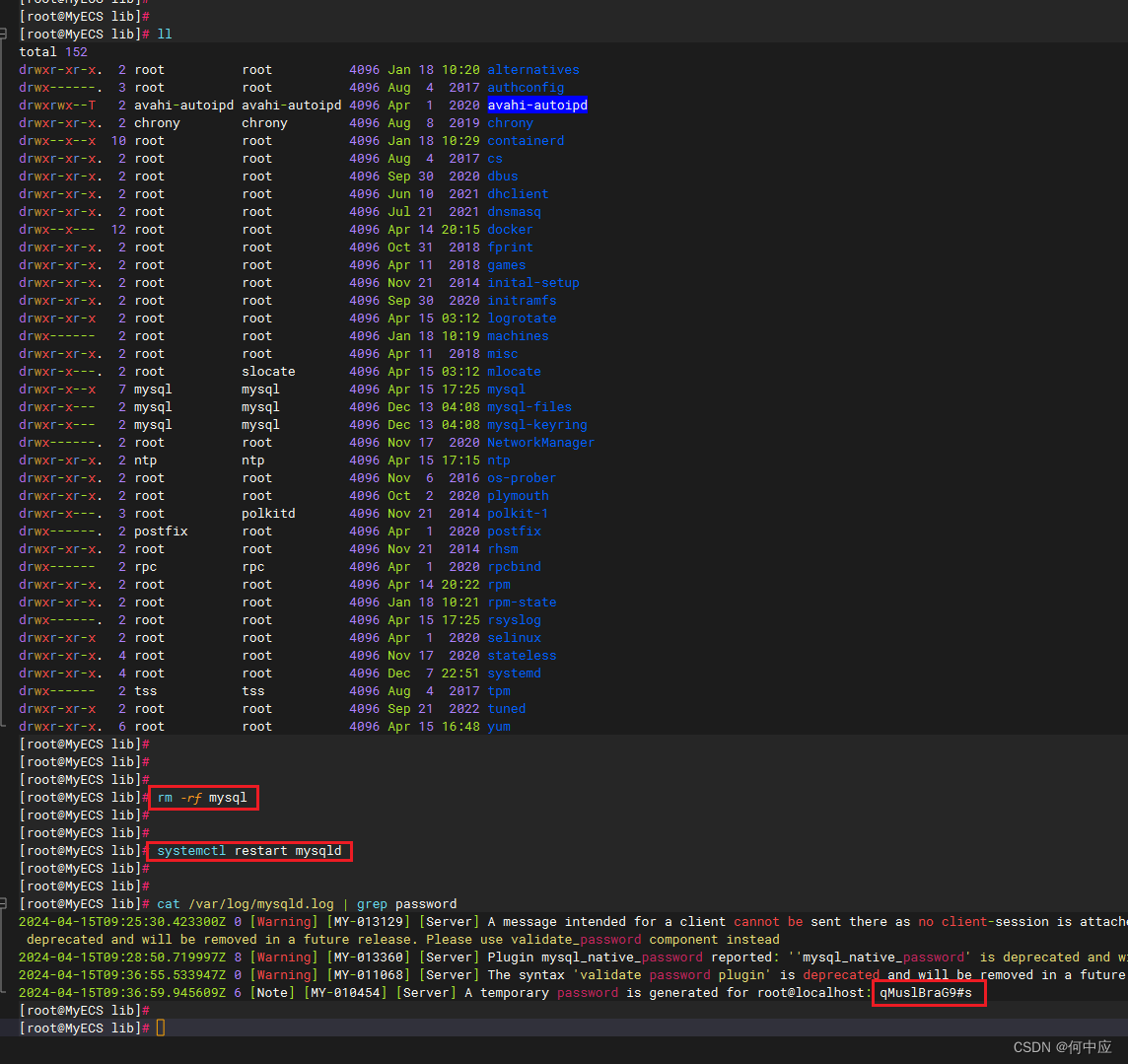Screen dimensions: 1128x1064
Task: Click the 'alternatives' directory name
Action: [x=533, y=70]
